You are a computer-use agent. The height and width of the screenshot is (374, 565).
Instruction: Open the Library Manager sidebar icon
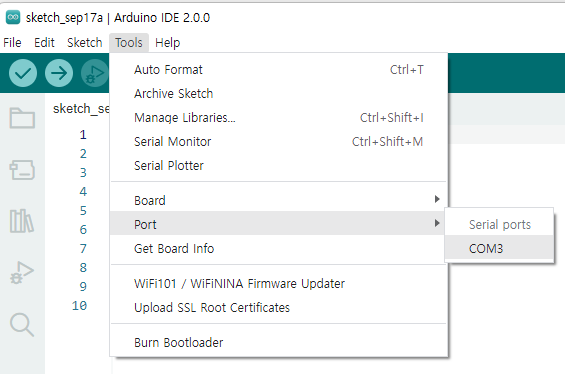[22, 221]
